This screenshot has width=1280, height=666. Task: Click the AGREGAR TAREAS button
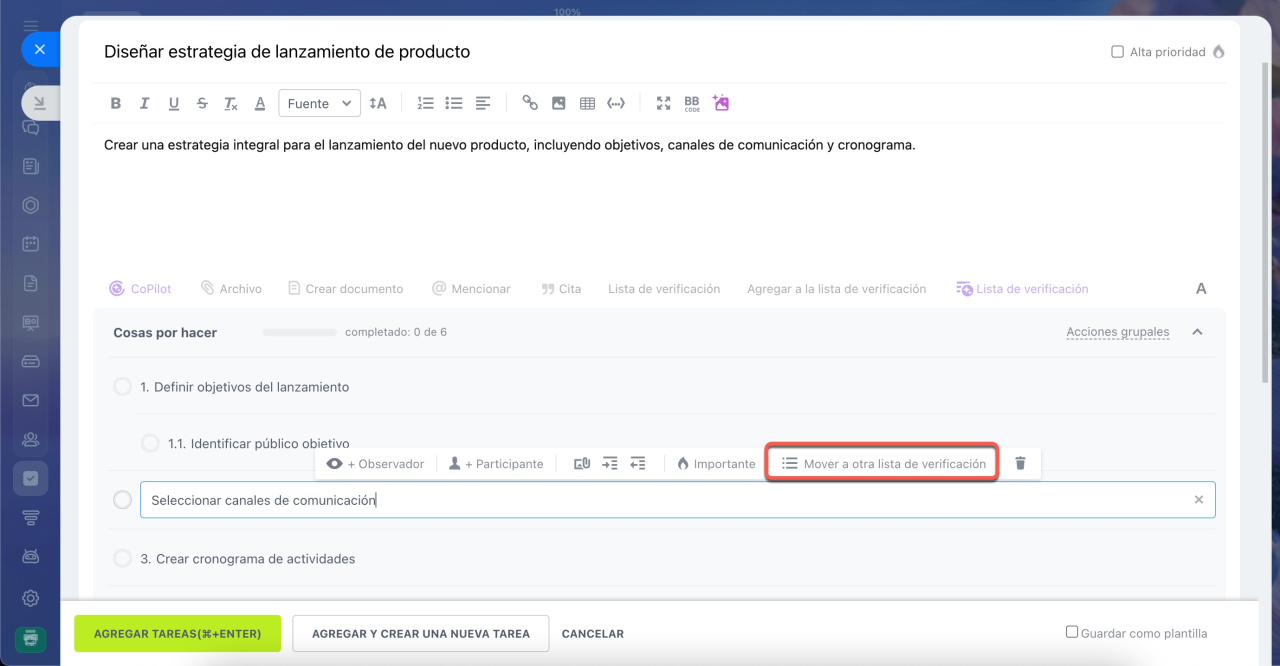pos(177,634)
